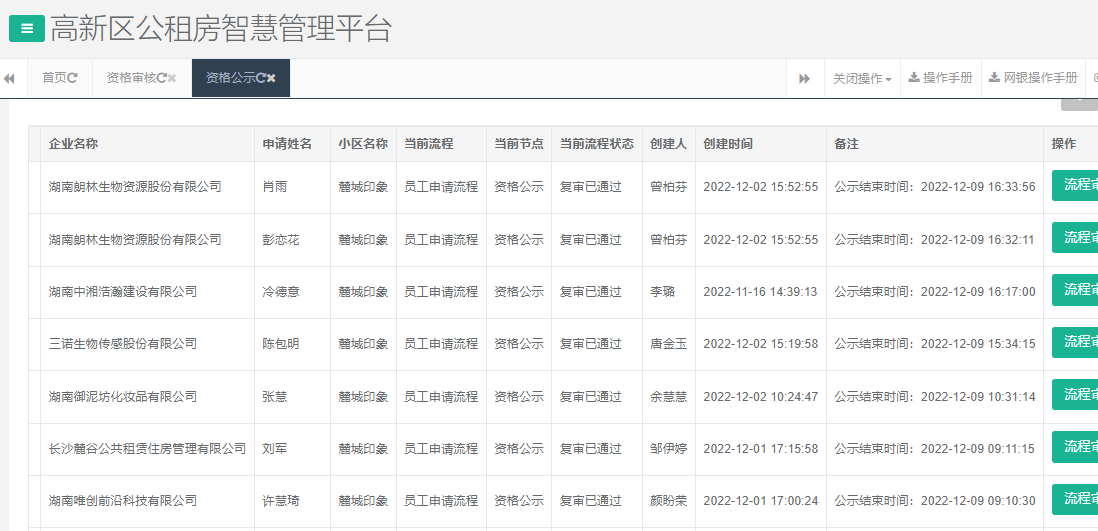Click the green 流程 button in 许慧琦 row
Screen dimensions: 1098x531
tap(1075, 499)
